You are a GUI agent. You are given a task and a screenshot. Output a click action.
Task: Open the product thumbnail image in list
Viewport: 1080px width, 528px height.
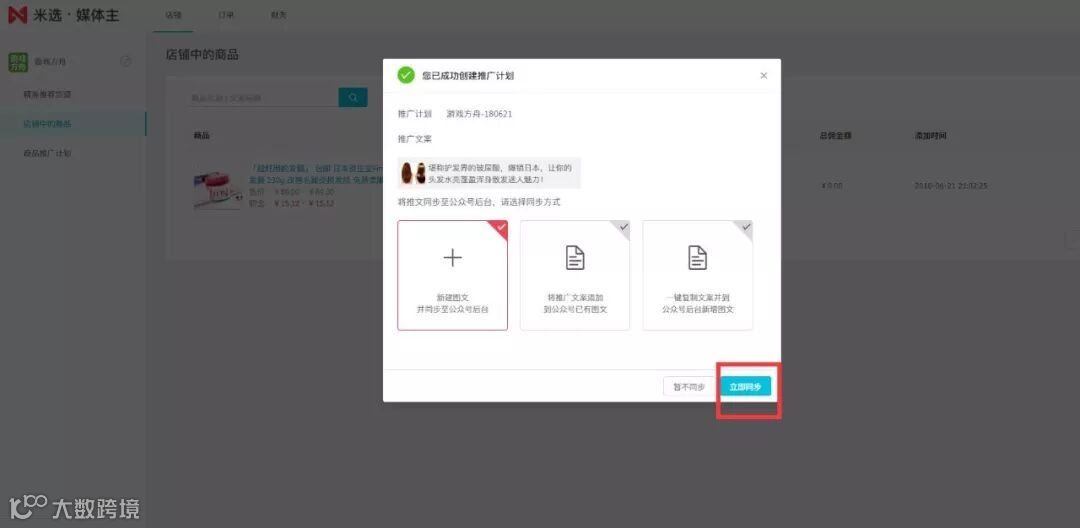tap(218, 189)
